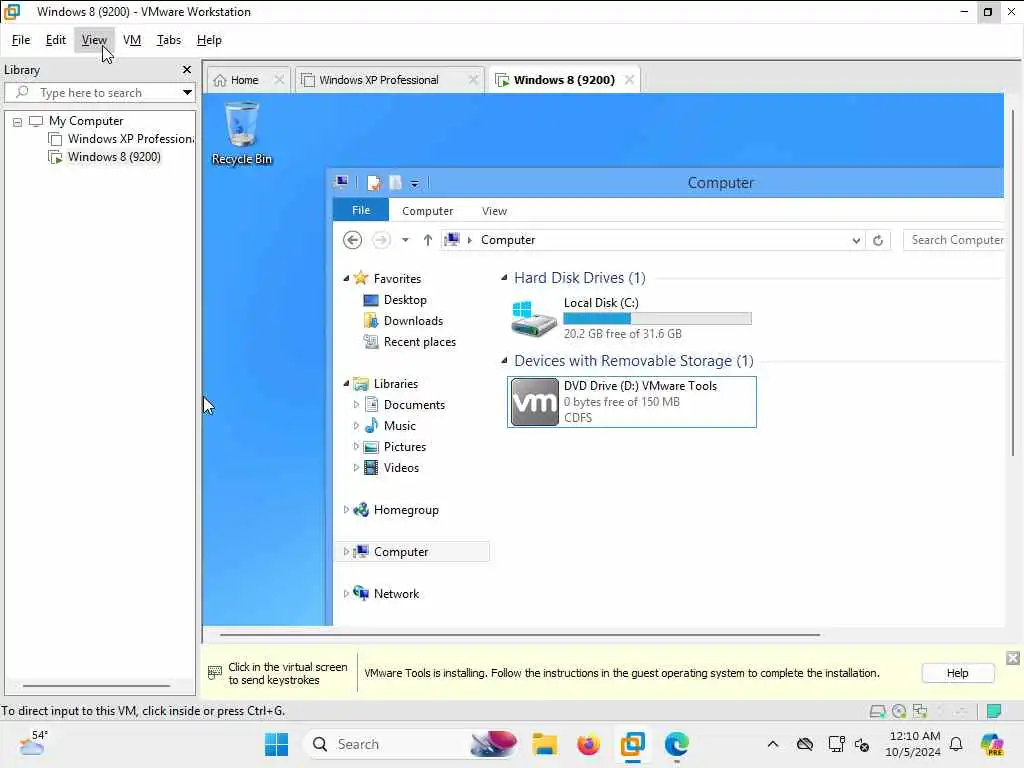Click the green message log icon in status bar
1024x768 pixels.
(x=994, y=711)
